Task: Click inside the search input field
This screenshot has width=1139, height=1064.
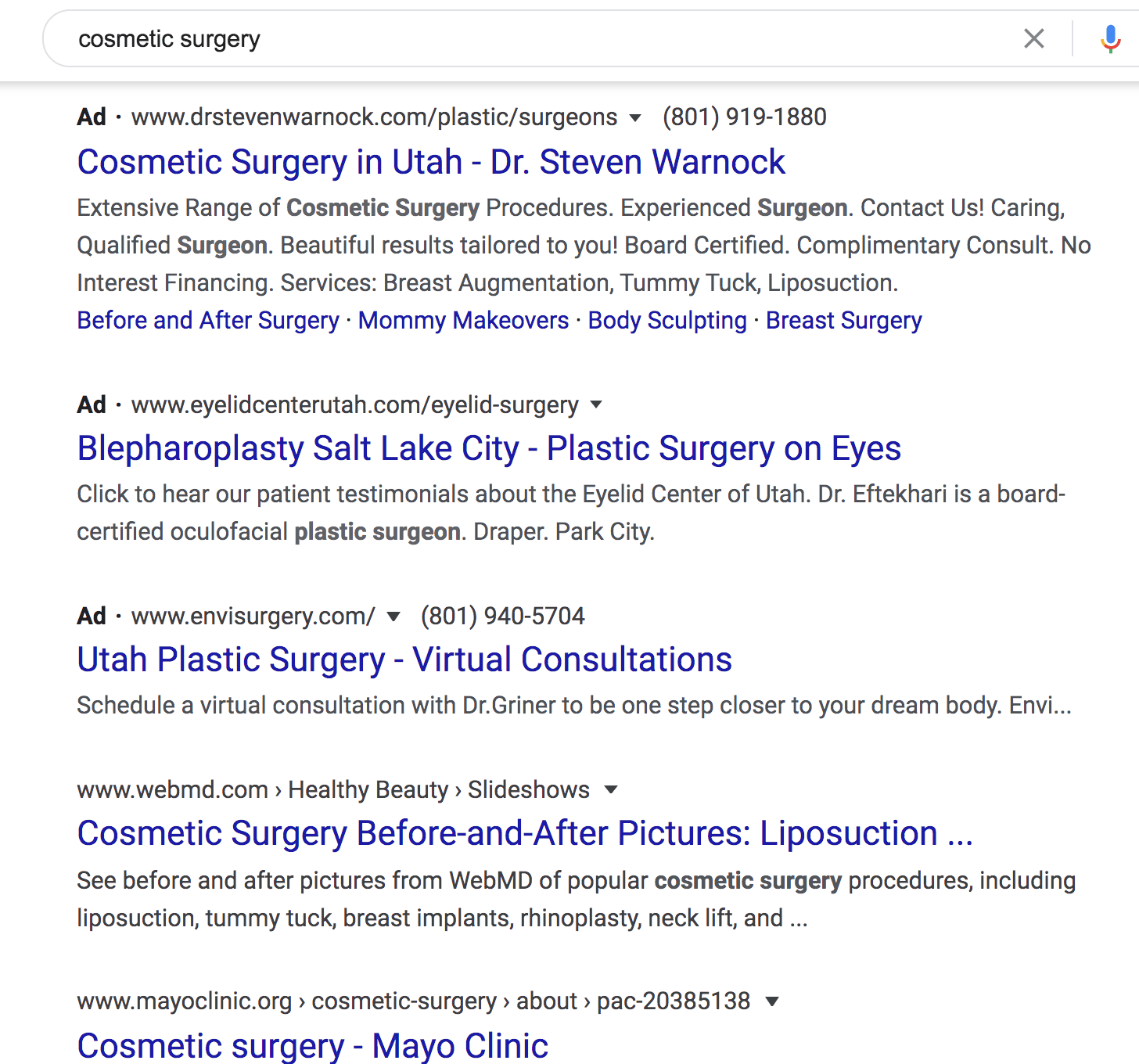Action: click(469, 38)
